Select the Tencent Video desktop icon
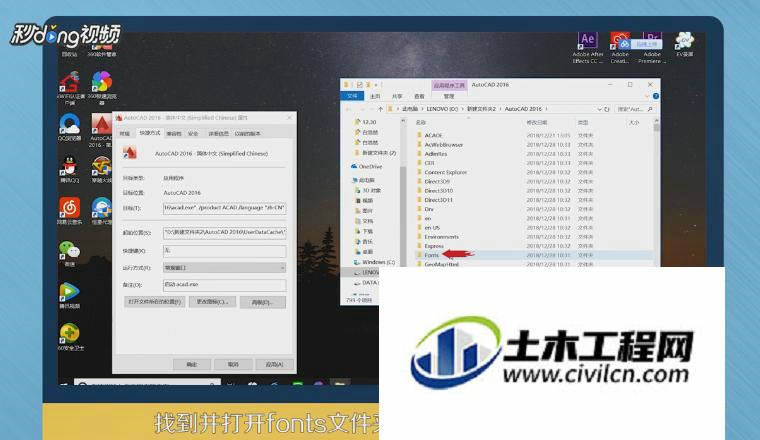The image size is (760, 440). tap(69, 296)
